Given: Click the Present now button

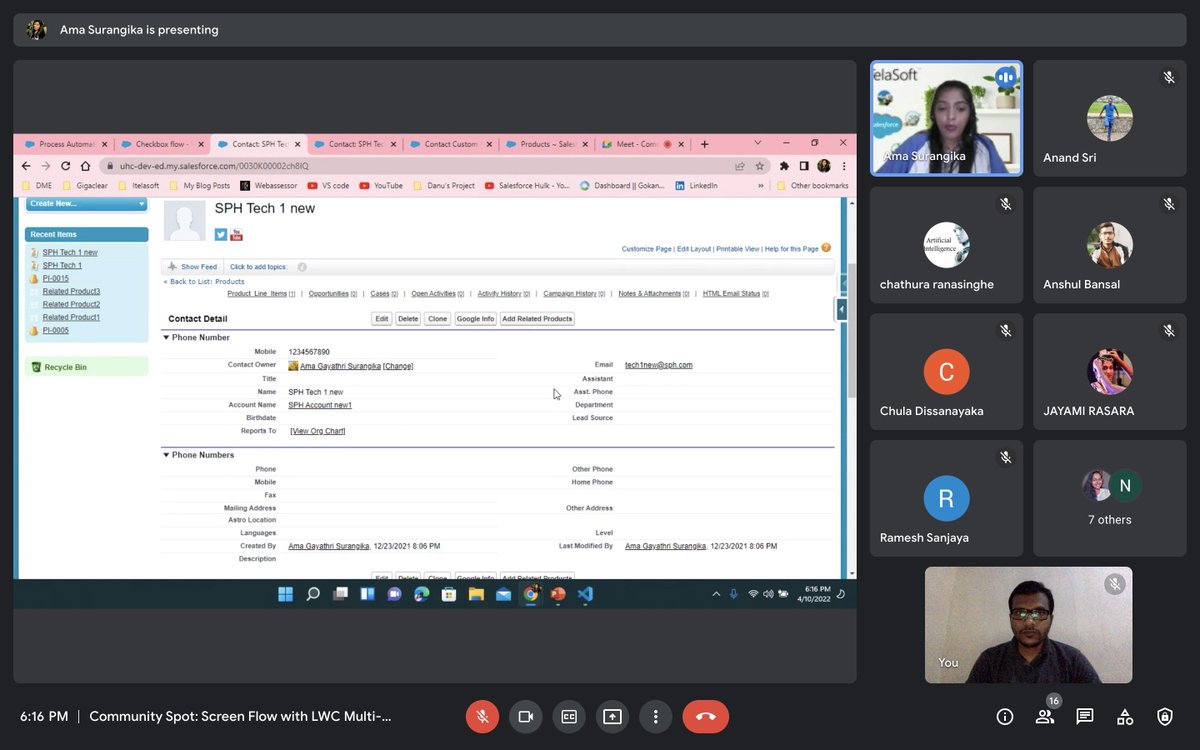Looking at the screenshot, I should click(612, 716).
